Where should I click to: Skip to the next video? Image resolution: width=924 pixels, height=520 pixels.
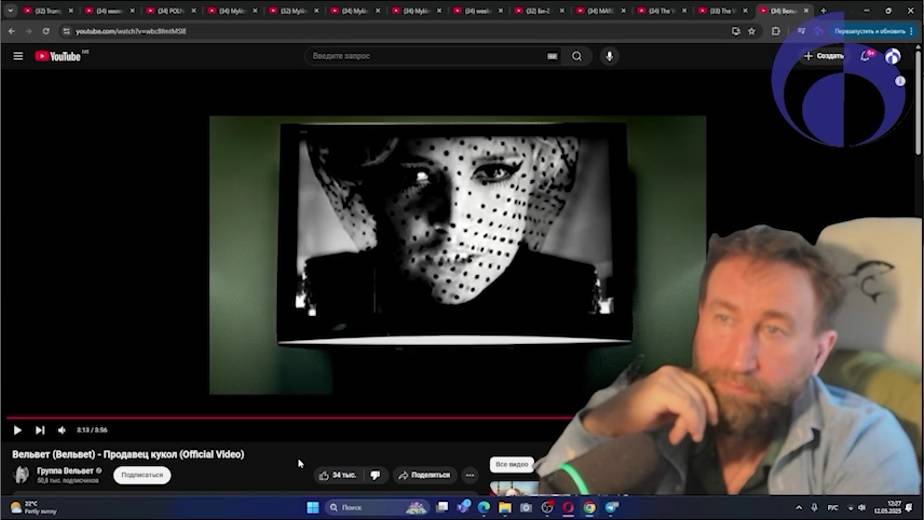39,430
